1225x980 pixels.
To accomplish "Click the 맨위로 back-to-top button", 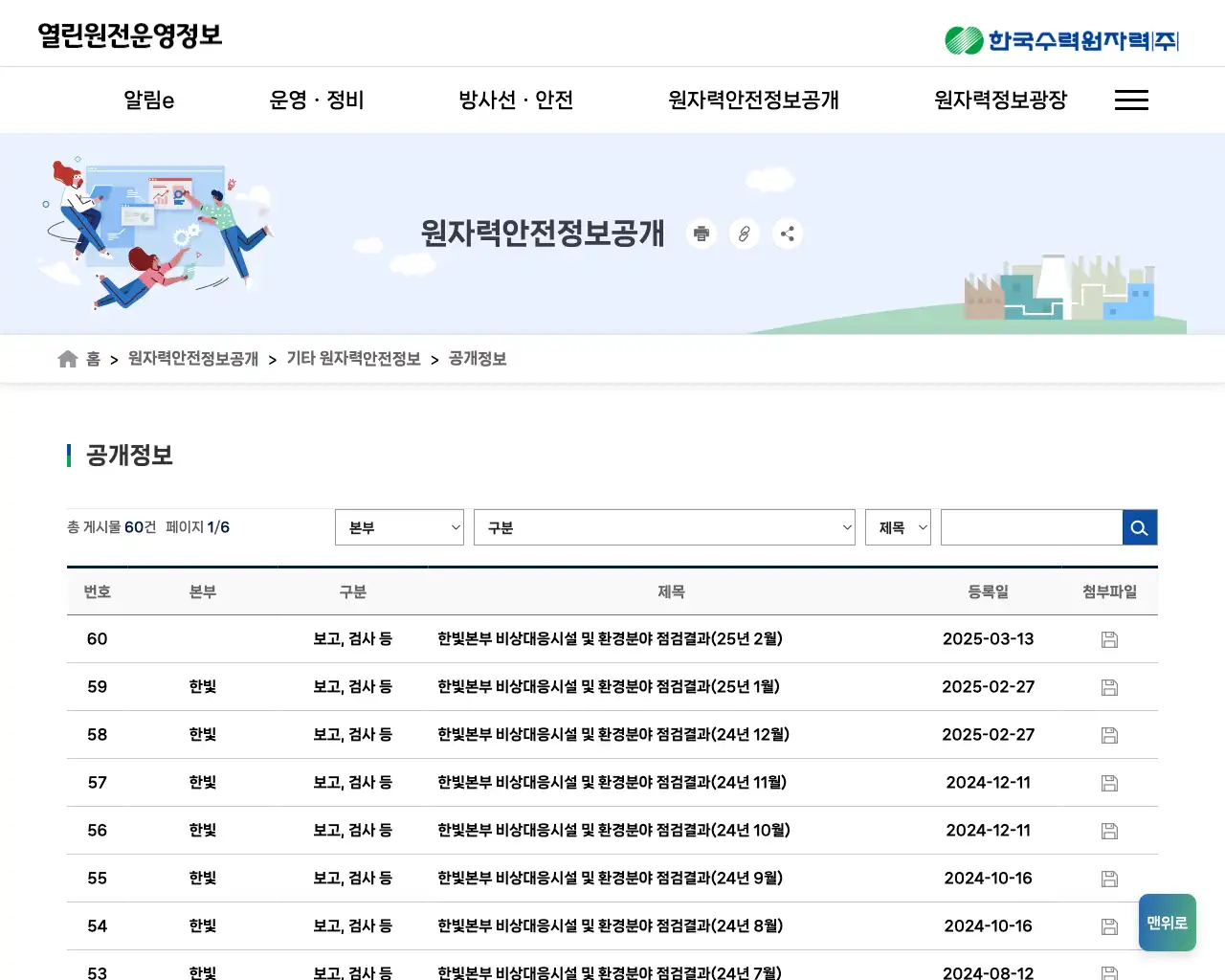I will (1168, 923).
